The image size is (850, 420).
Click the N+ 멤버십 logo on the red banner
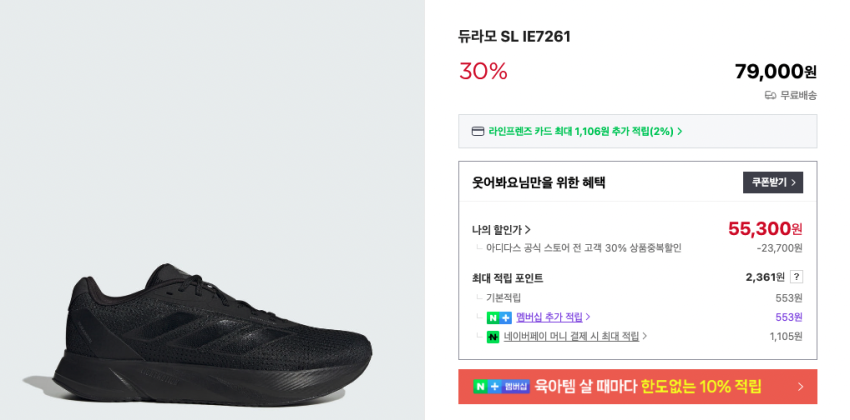click(502, 386)
